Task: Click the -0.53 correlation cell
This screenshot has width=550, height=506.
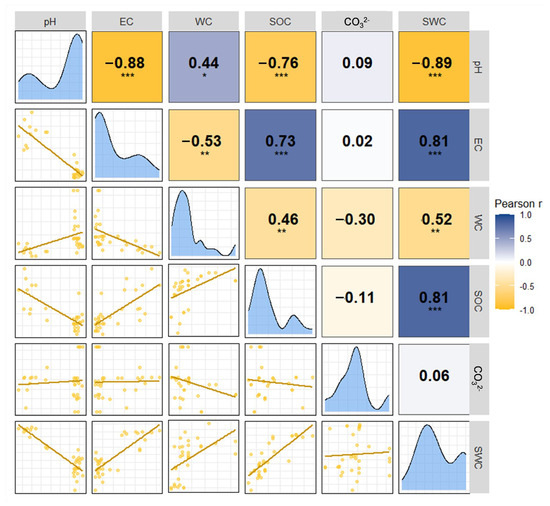Action: pyautogui.click(x=204, y=145)
